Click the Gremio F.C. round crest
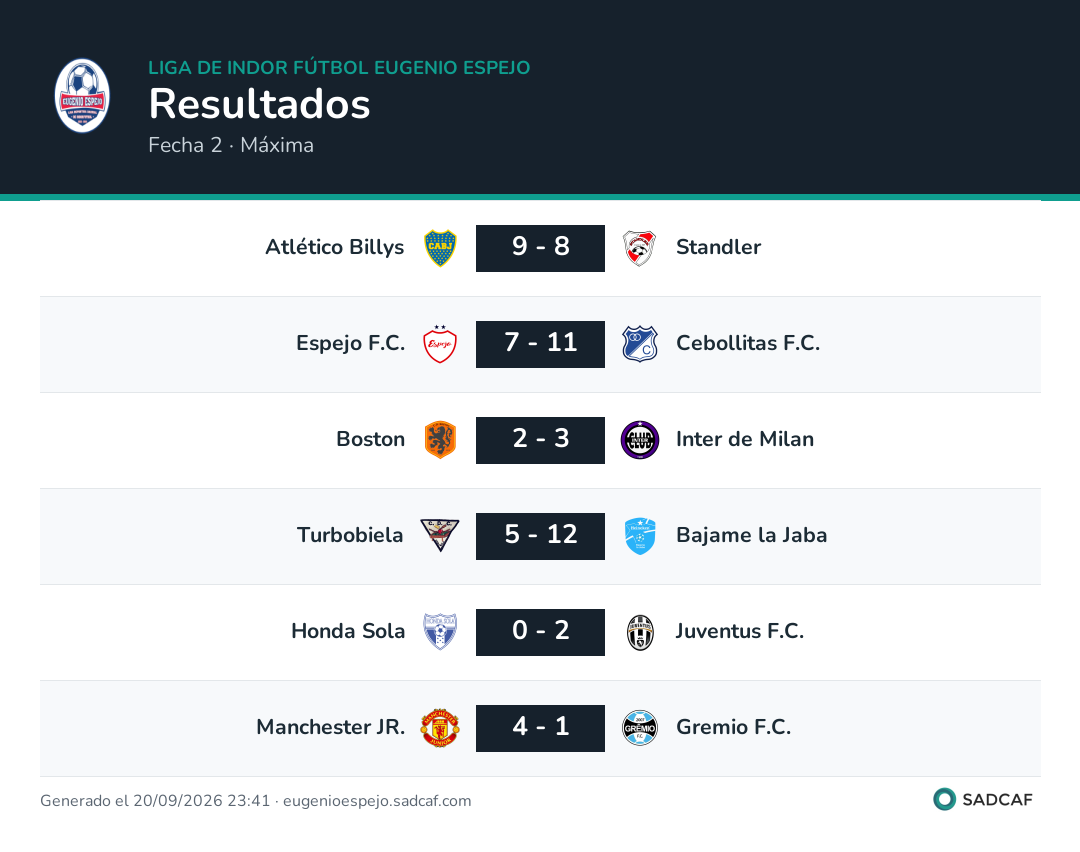Screen dimensions: 1080x852 tap(640, 728)
